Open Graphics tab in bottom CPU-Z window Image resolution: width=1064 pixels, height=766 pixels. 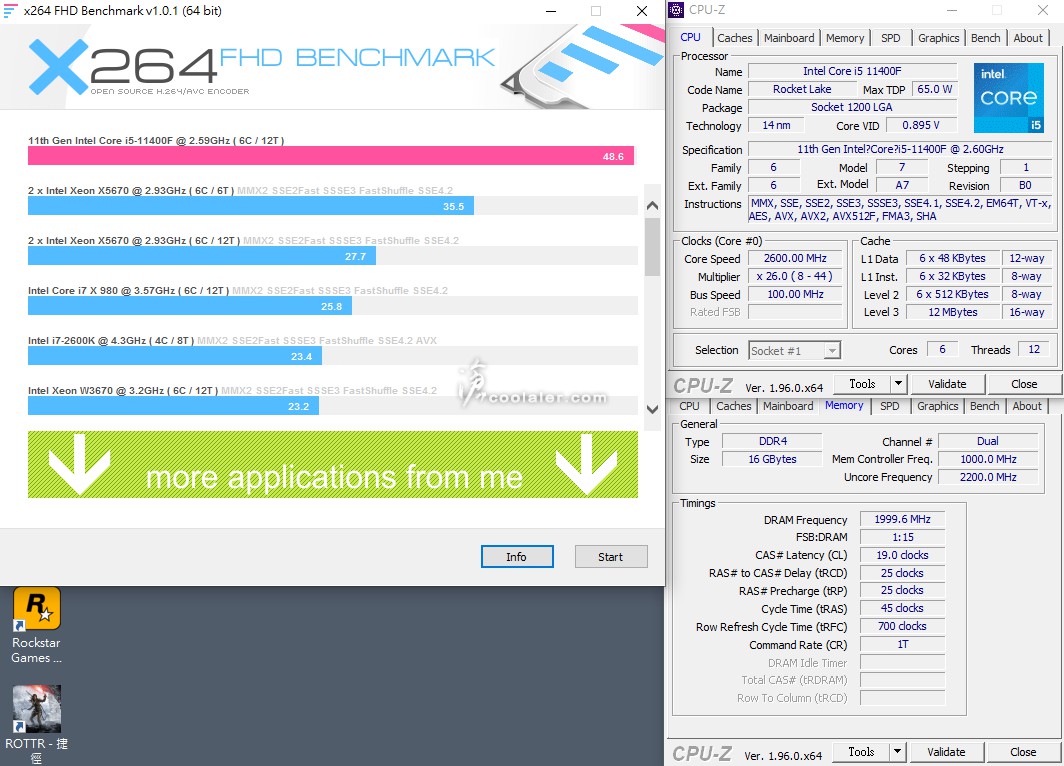(938, 406)
